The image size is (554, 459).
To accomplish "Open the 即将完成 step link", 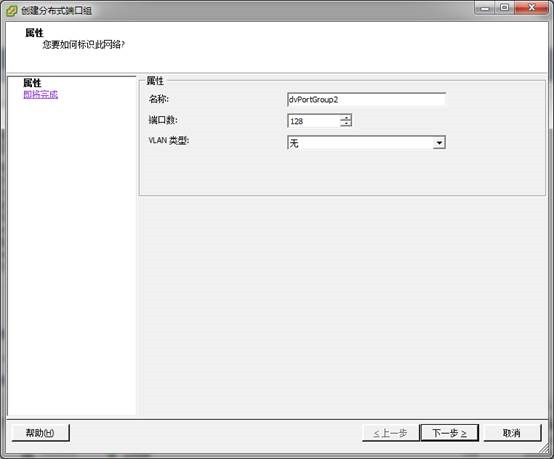I will click(41, 94).
